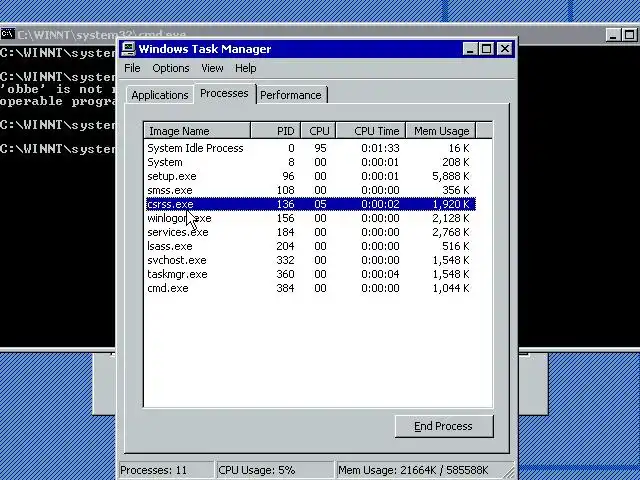Select the System process name
This screenshot has width=640, height=480.
coord(164,162)
